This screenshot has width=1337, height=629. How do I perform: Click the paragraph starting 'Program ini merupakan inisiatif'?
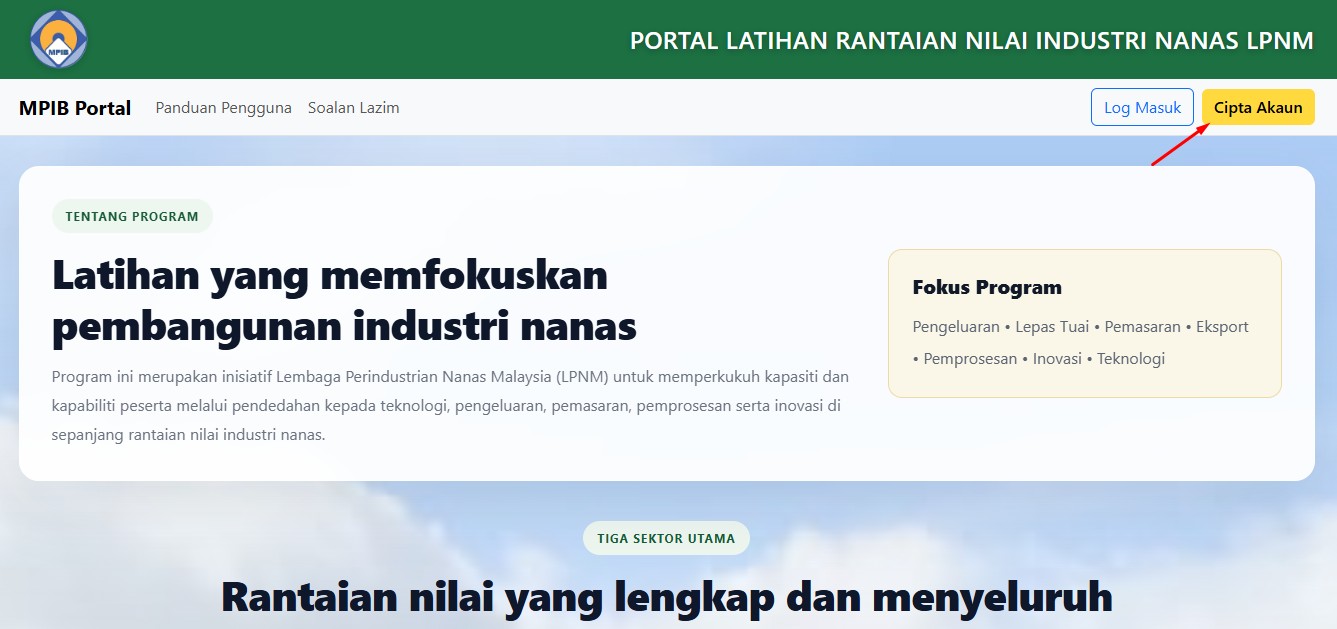[450, 406]
